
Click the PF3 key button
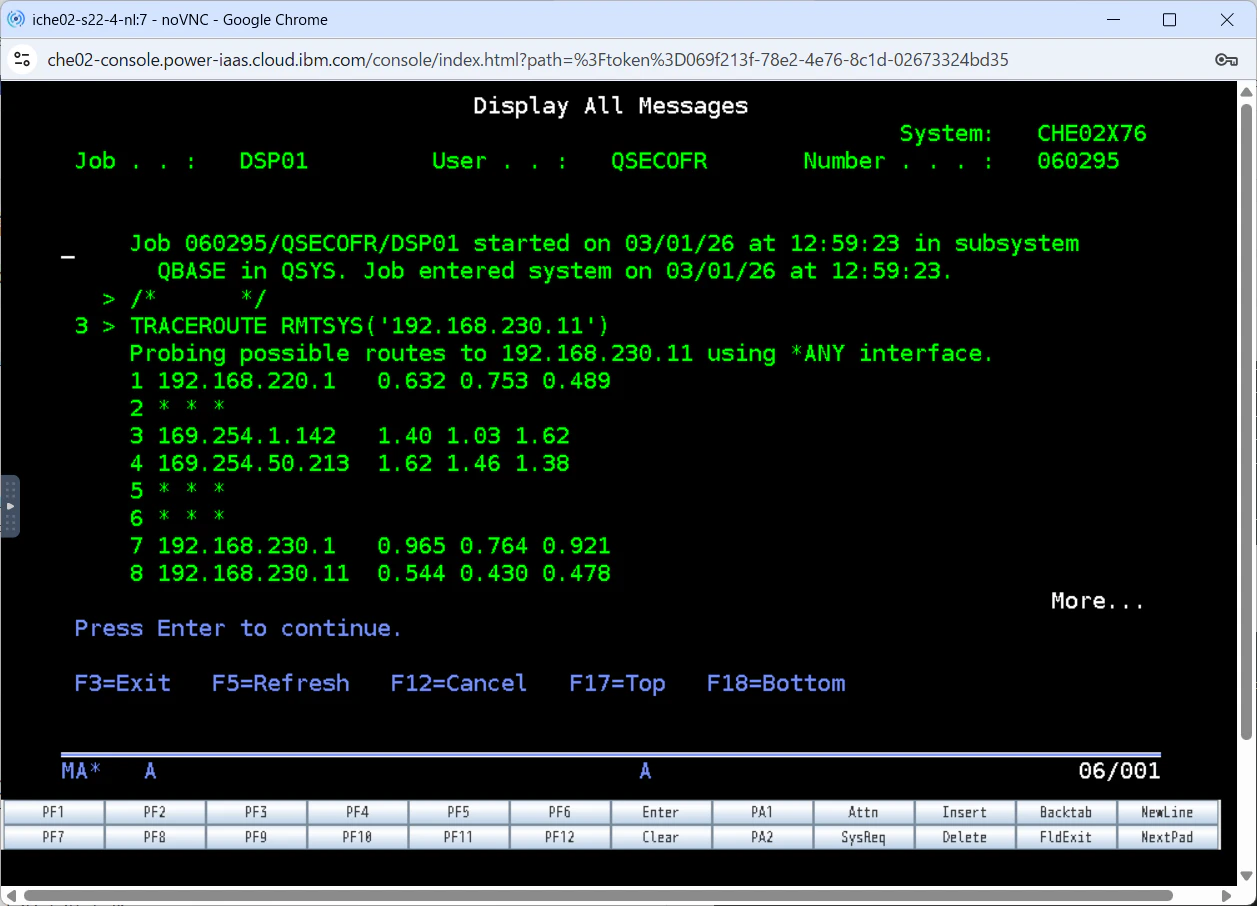click(256, 812)
